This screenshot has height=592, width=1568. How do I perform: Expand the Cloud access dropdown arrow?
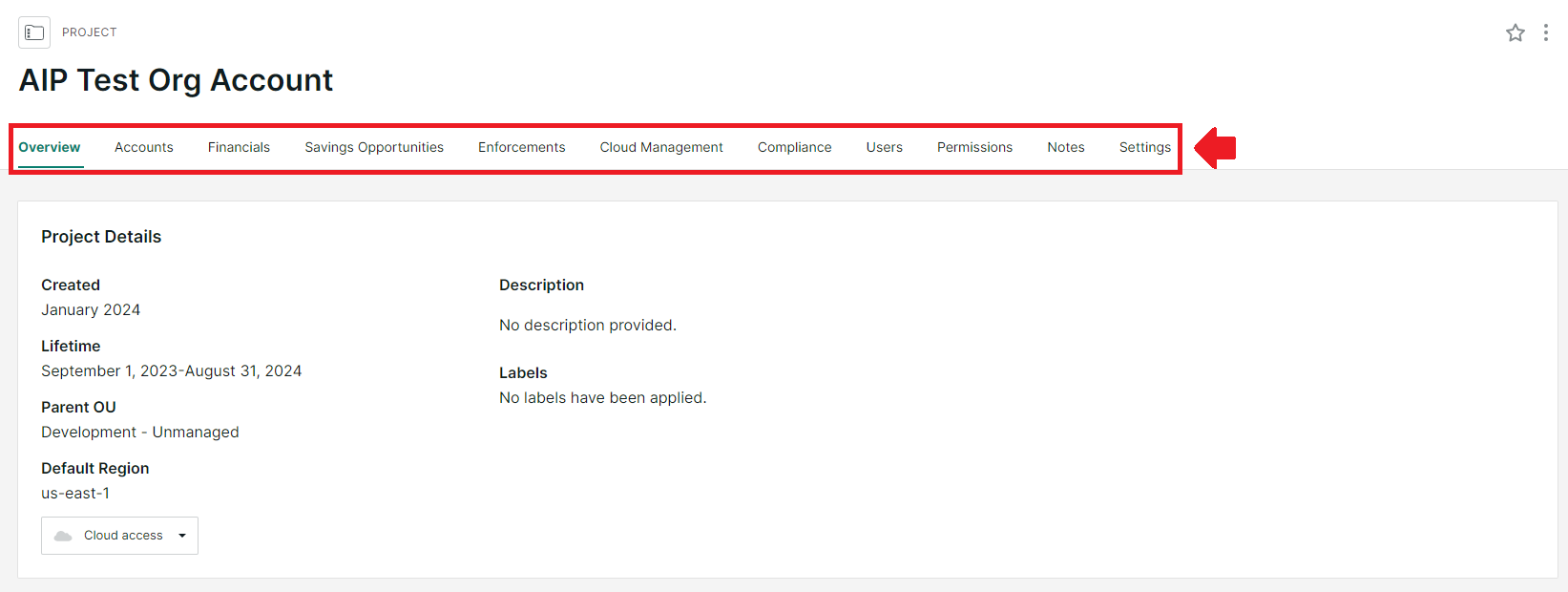(x=182, y=536)
